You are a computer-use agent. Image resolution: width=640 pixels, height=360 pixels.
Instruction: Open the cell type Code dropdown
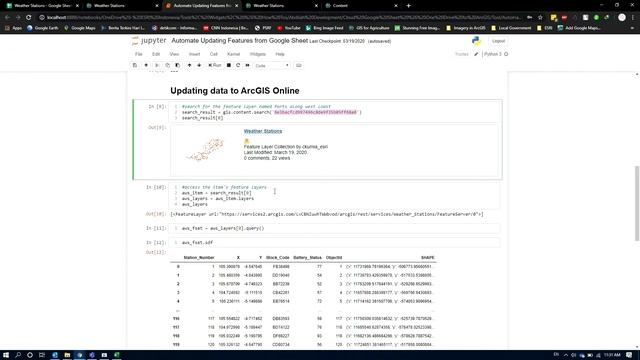[x=272, y=65]
